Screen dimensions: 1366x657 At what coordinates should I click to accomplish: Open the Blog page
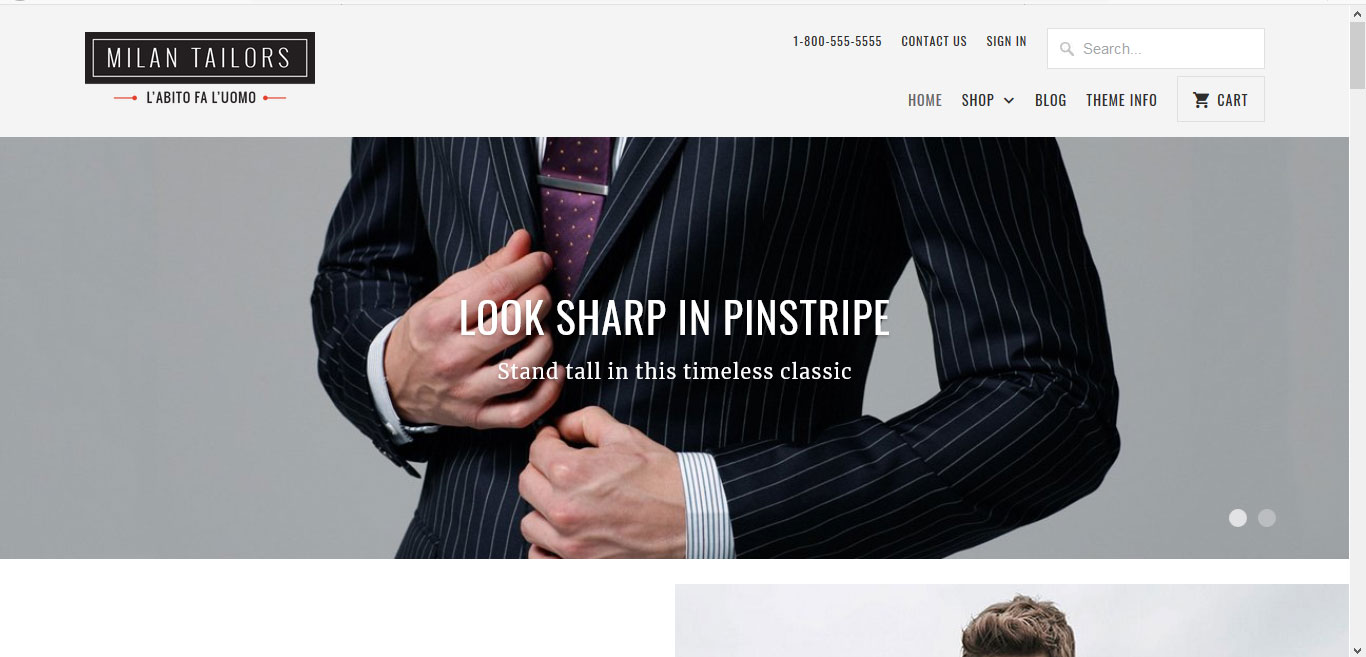(x=1051, y=100)
